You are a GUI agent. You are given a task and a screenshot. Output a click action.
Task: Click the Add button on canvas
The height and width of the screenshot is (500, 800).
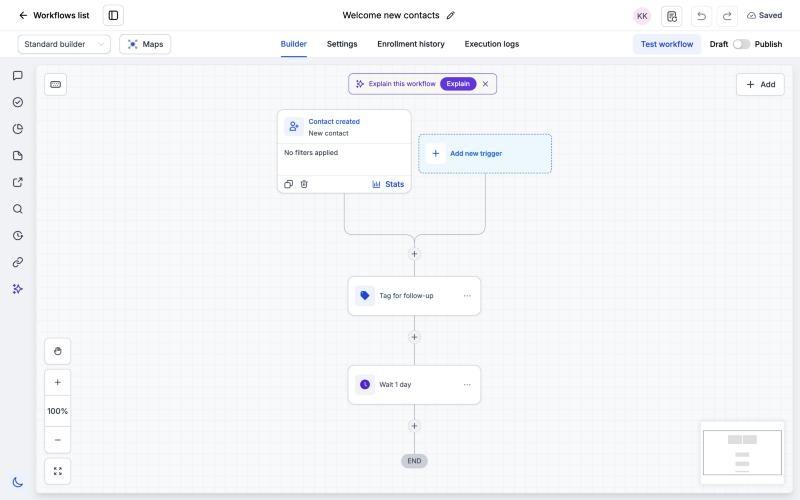tap(760, 84)
